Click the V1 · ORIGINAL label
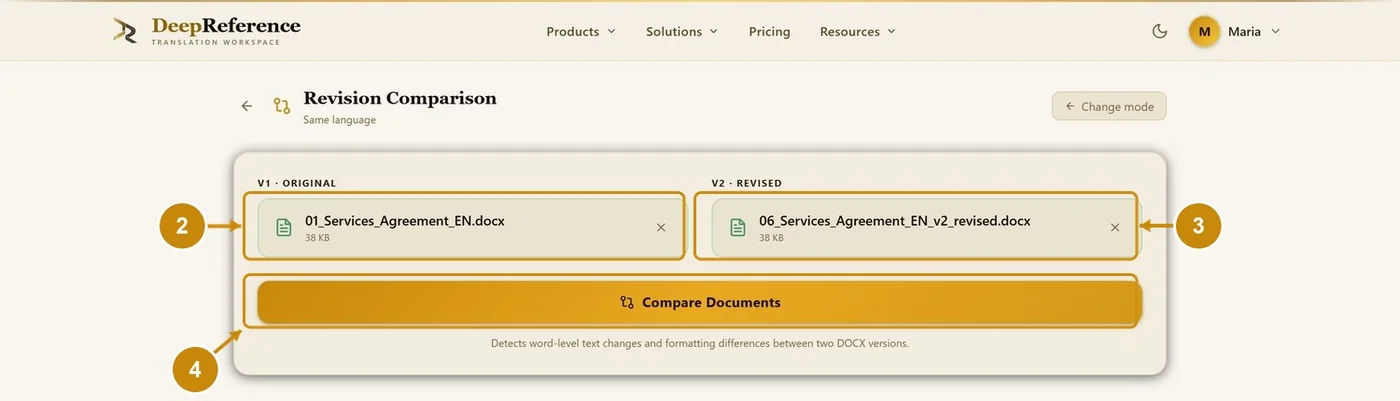The height and width of the screenshot is (401, 1400). click(297, 183)
